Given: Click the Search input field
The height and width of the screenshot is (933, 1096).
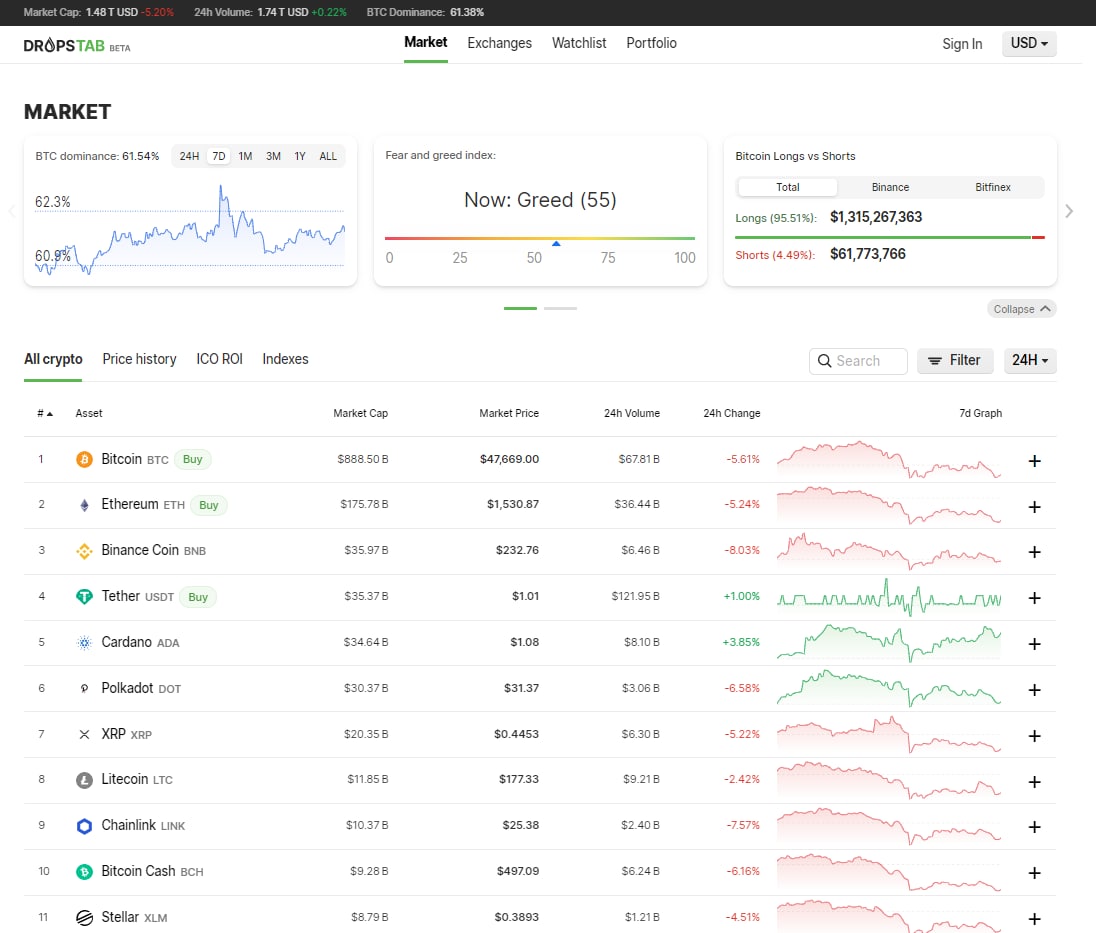Looking at the screenshot, I should 858,361.
